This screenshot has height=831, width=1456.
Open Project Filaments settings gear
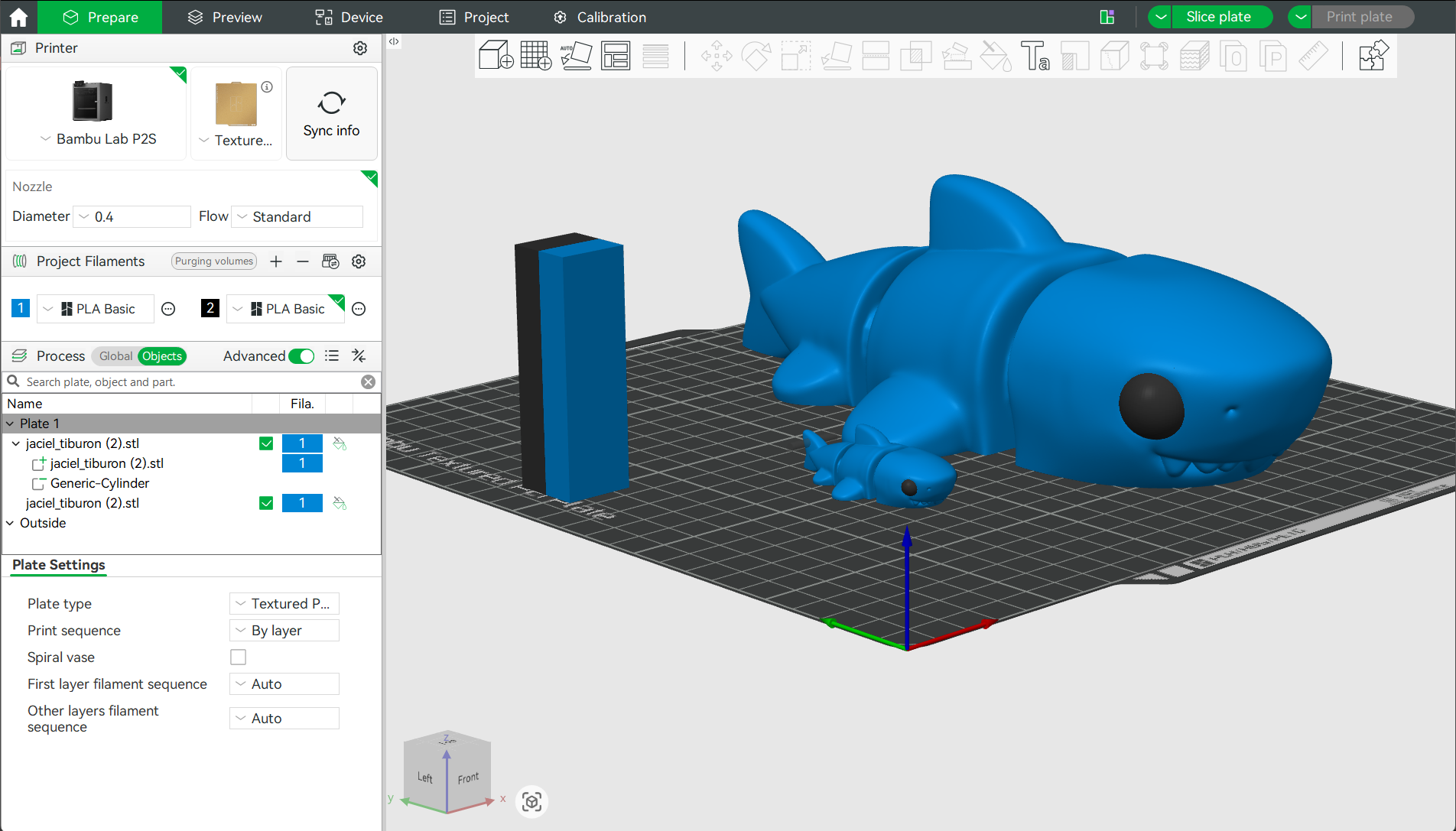[x=359, y=261]
